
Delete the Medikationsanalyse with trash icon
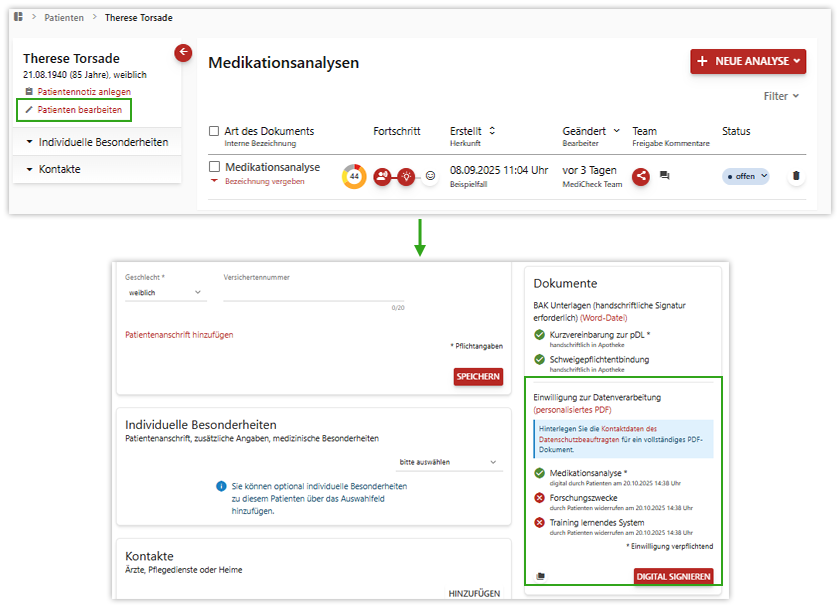point(796,176)
